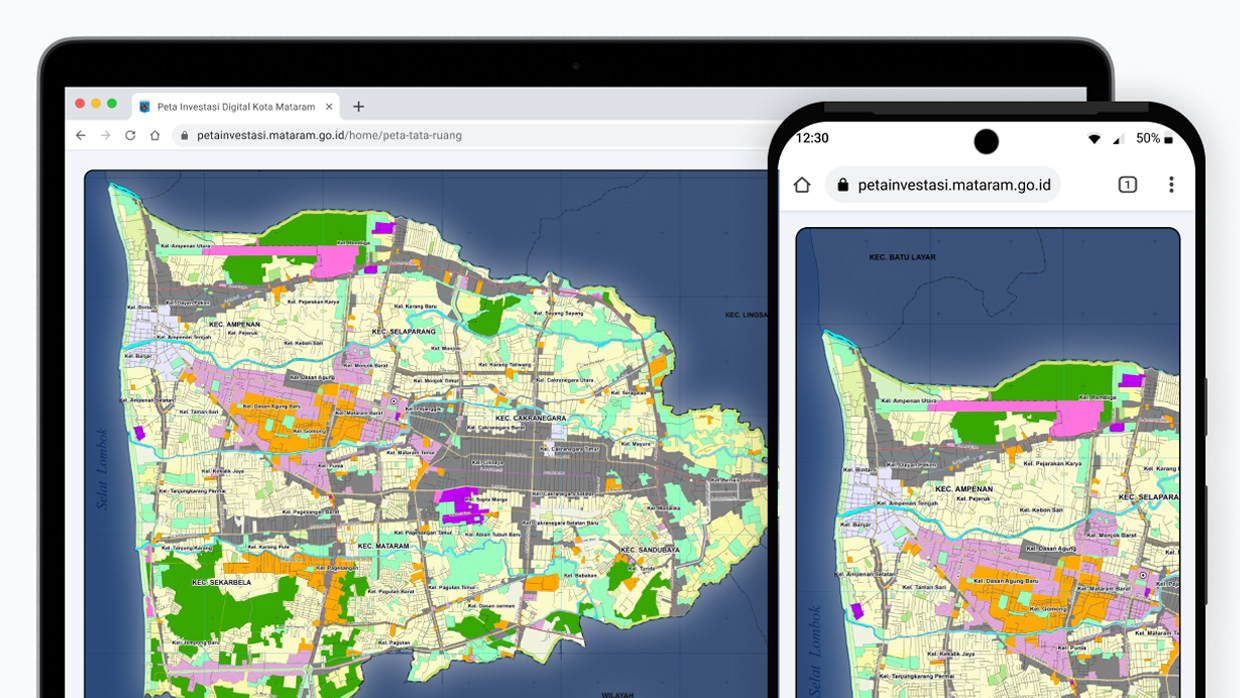1240x698 pixels.
Task: Open the tab switcher showing 1 tab
Action: pos(1127,184)
